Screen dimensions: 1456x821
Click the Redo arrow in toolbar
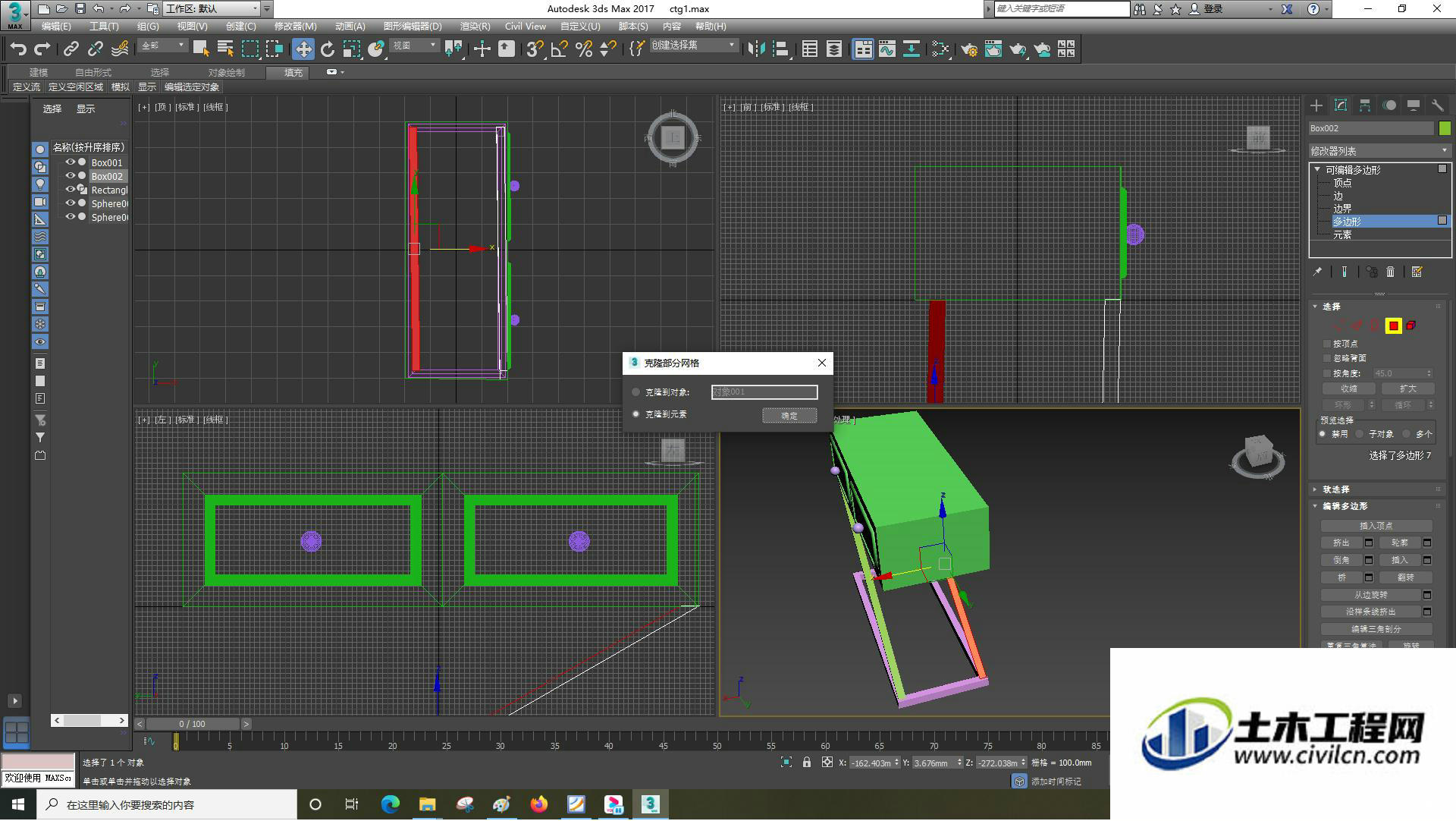pos(42,49)
